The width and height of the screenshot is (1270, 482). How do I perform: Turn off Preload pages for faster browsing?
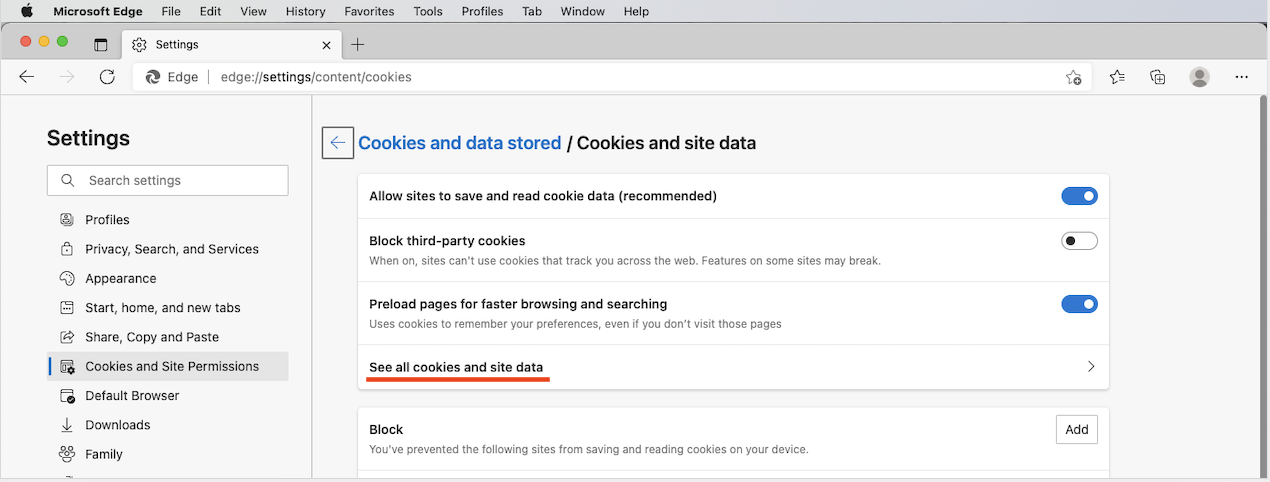pyautogui.click(x=1079, y=304)
